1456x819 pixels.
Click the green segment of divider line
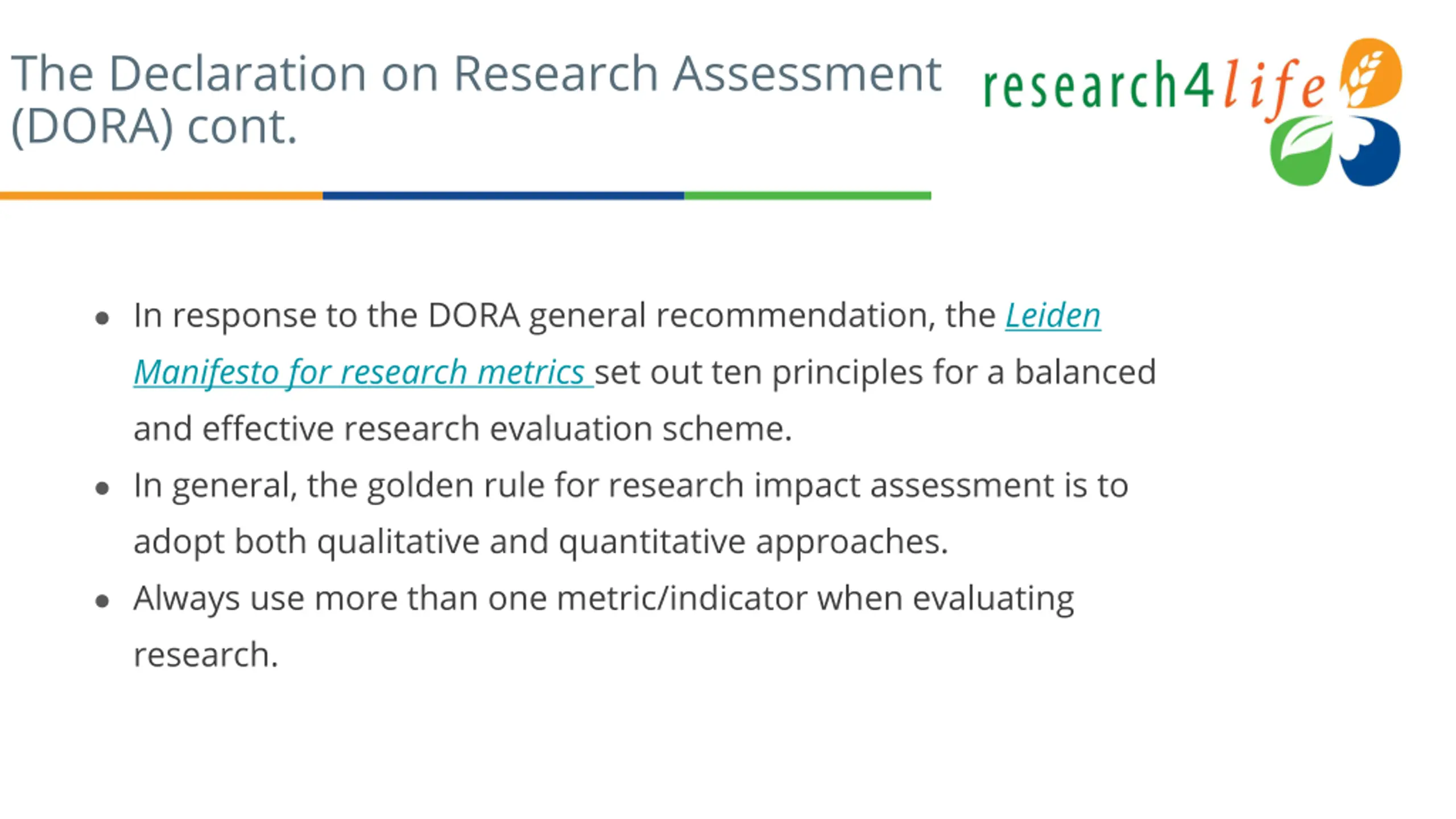(808, 196)
